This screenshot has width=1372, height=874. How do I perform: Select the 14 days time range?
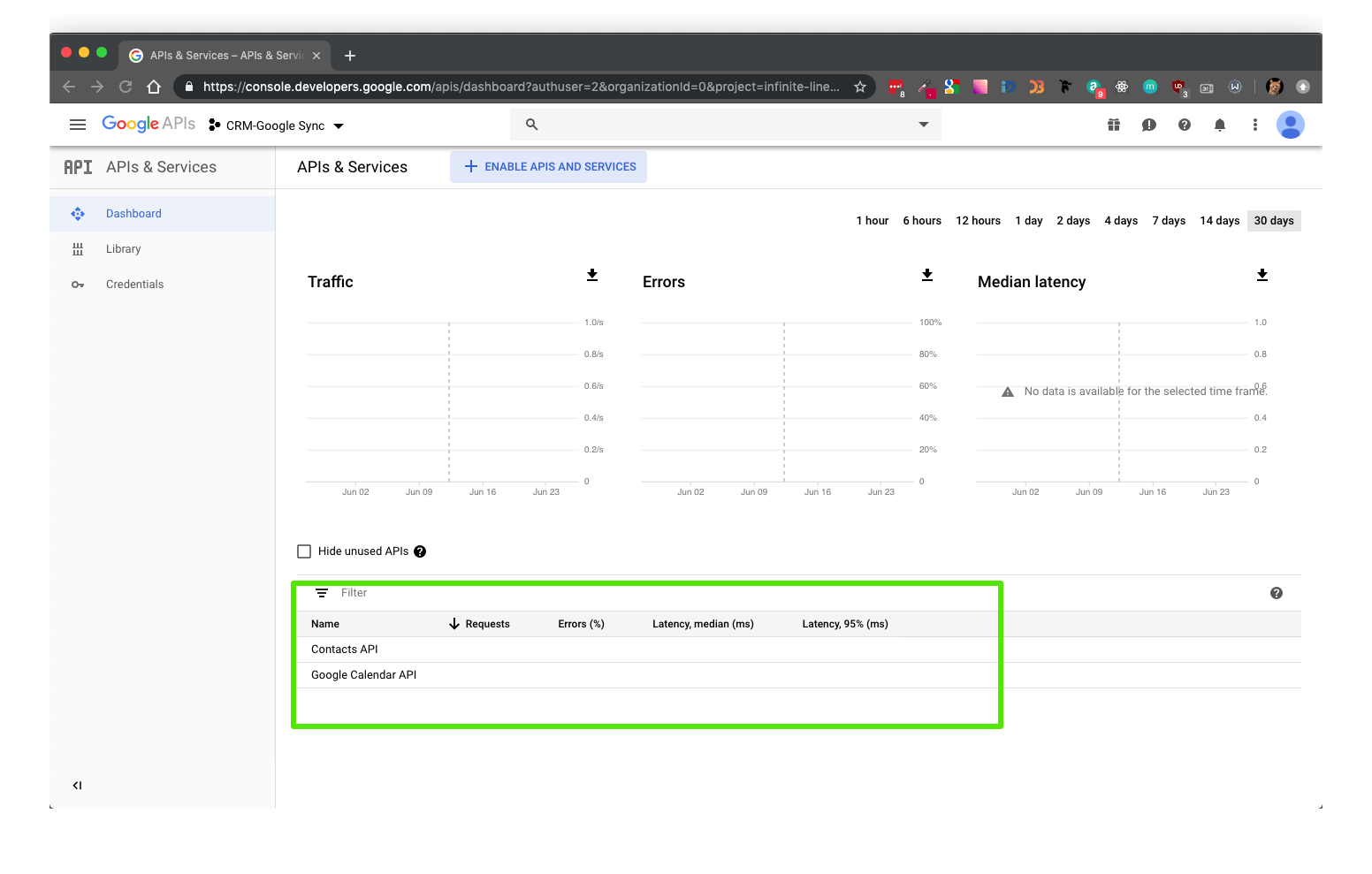tap(1220, 221)
